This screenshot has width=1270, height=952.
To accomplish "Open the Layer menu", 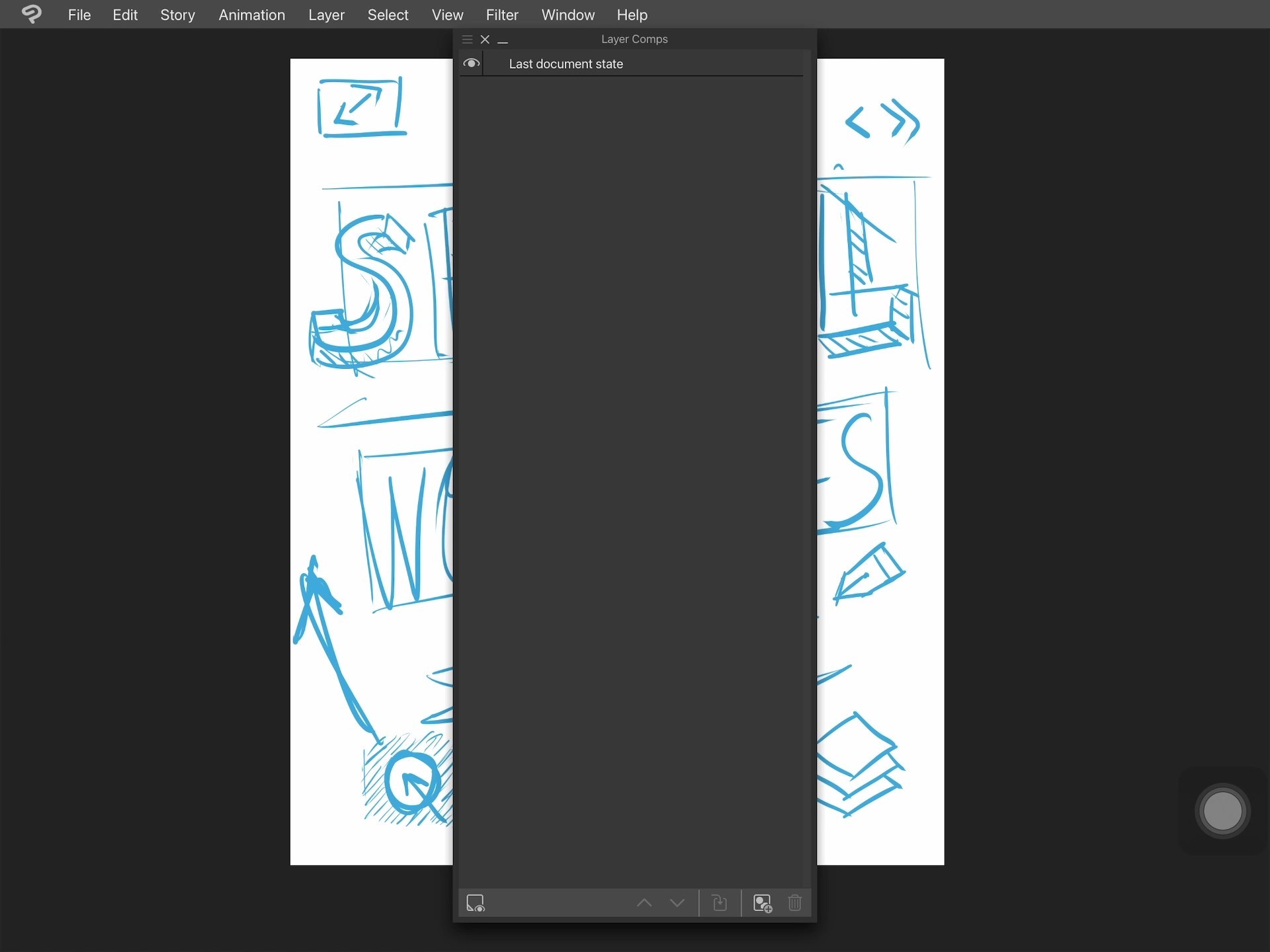I will click(326, 15).
